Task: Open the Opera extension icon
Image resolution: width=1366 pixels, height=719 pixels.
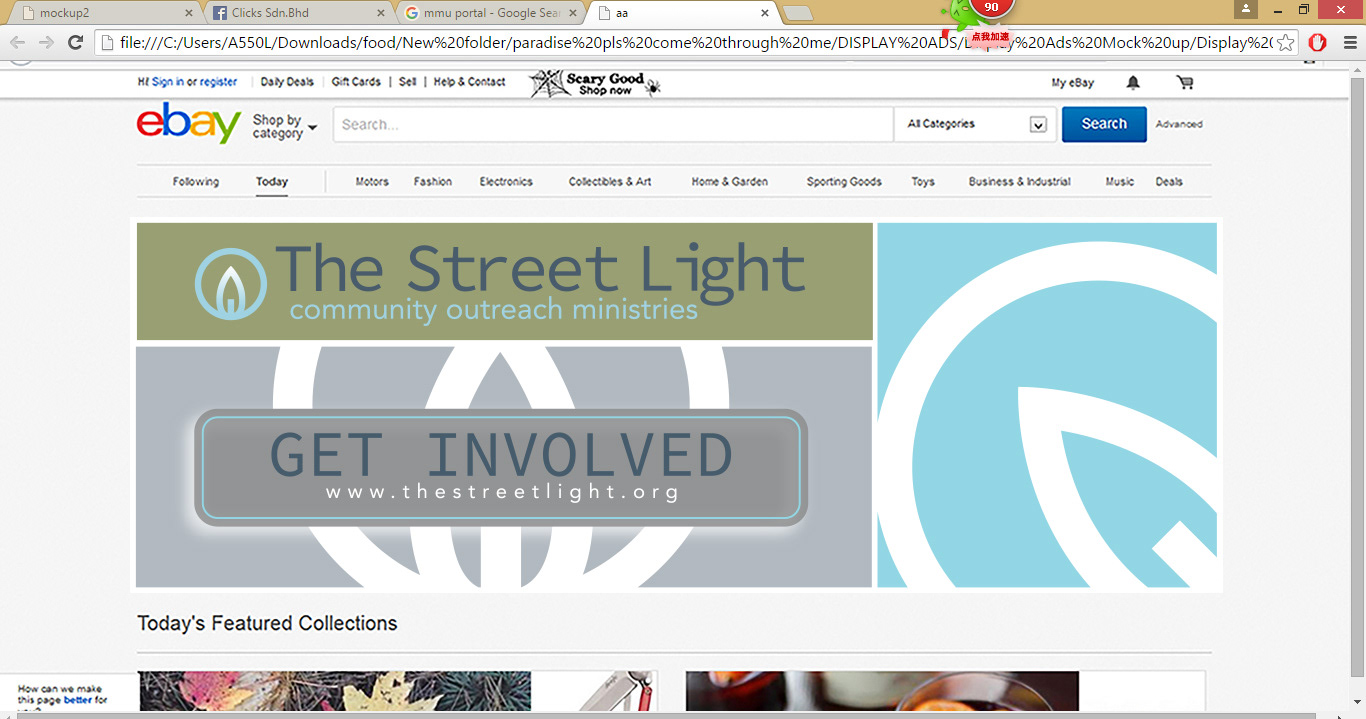Action: pyautogui.click(x=1318, y=42)
